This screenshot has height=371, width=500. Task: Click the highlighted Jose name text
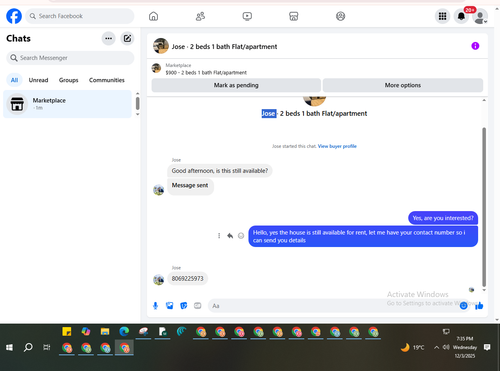point(268,114)
